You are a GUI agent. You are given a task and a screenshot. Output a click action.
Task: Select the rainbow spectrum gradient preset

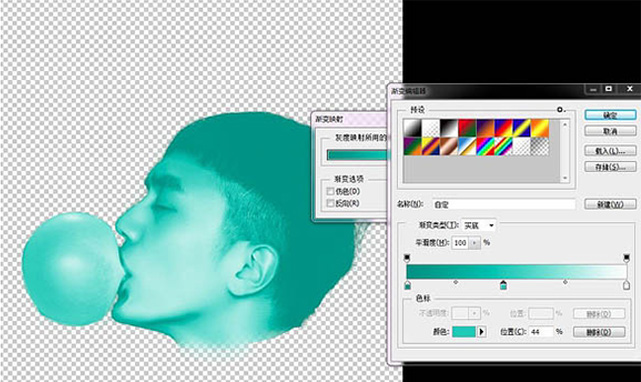click(x=485, y=146)
